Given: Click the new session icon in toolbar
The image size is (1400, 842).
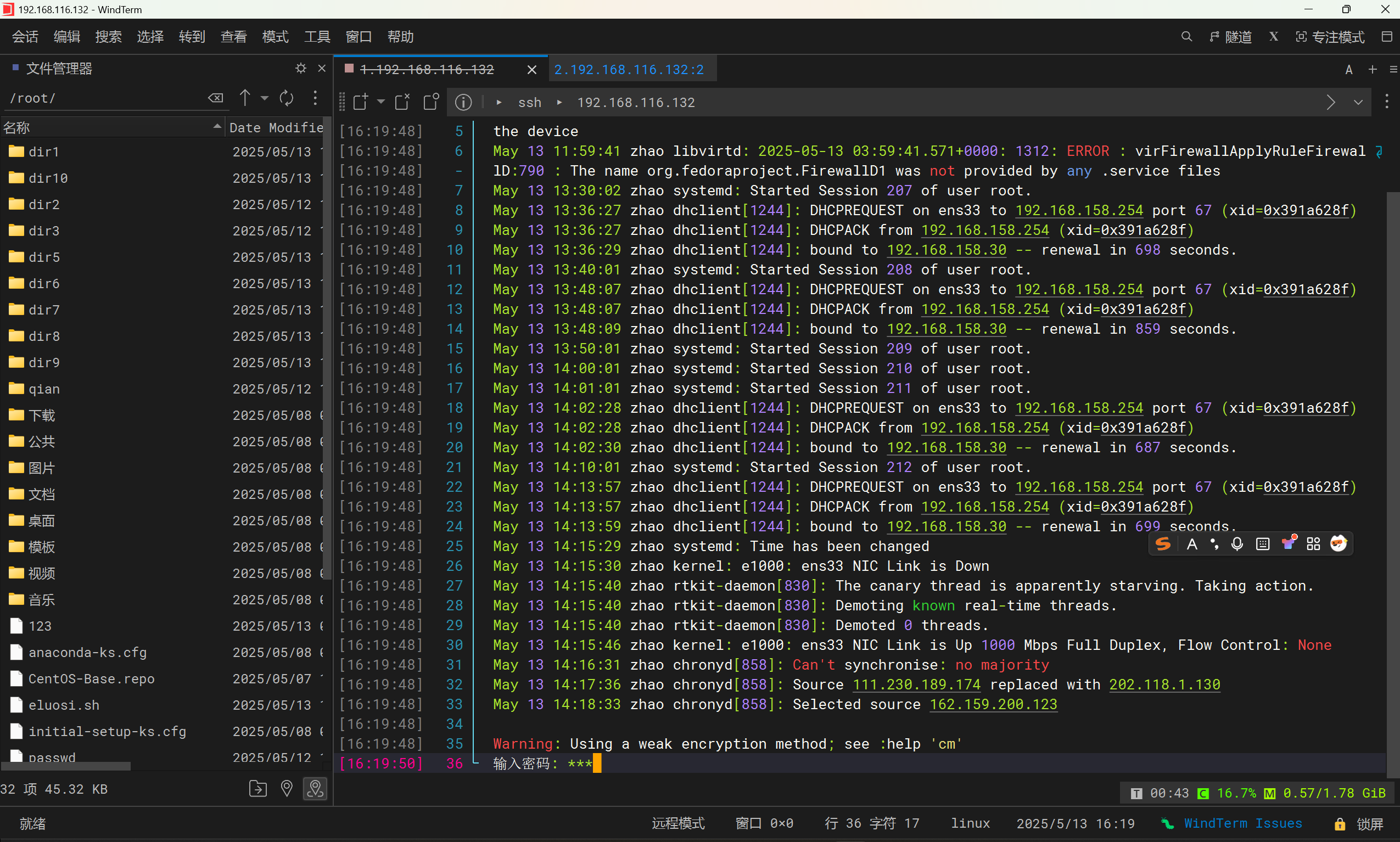Looking at the screenshot, I should click(x=361, y=102).
